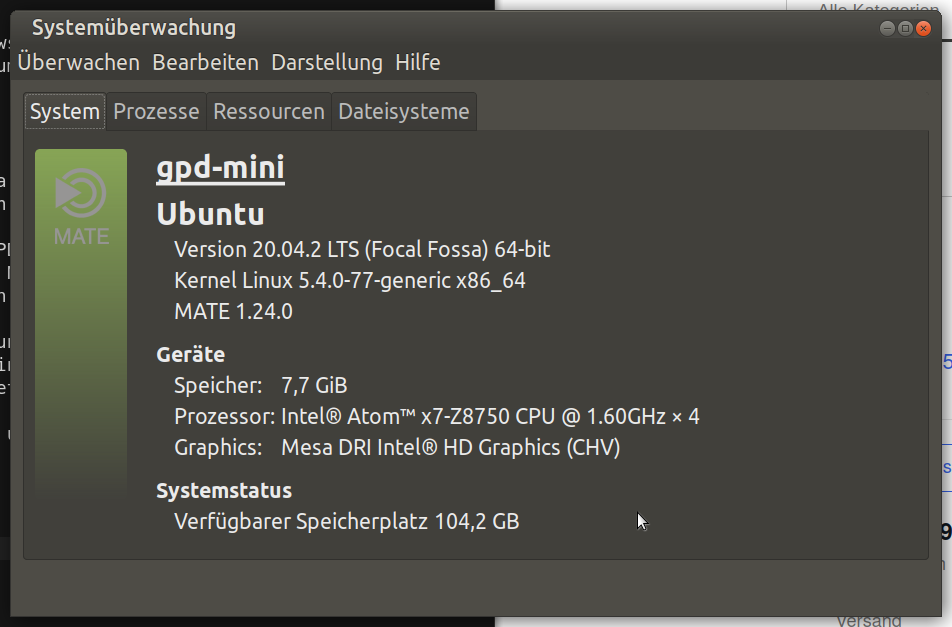The image size is (952, 627).
Task: Click the Graphics Mesa DRI Intel line
Action: [397, 447]
